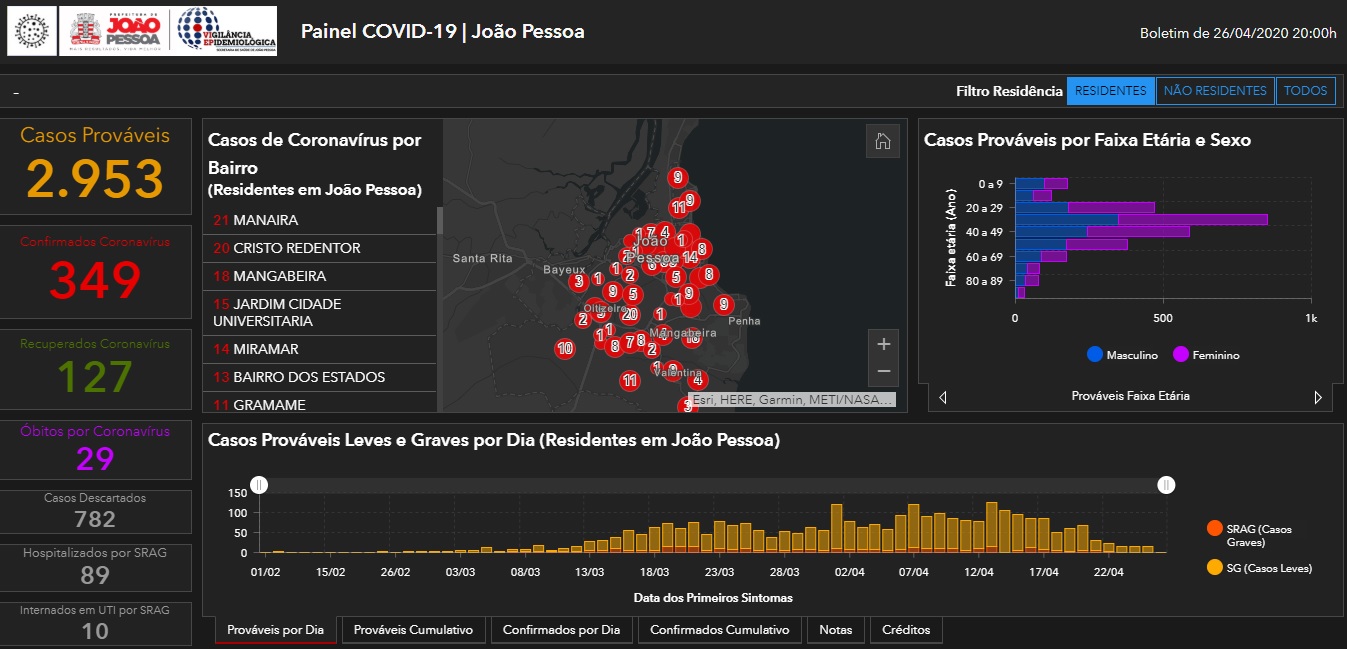Click right handle of timeline range slider
The width and height of the screenshot is (1347, 649).
coord(1166,485)
